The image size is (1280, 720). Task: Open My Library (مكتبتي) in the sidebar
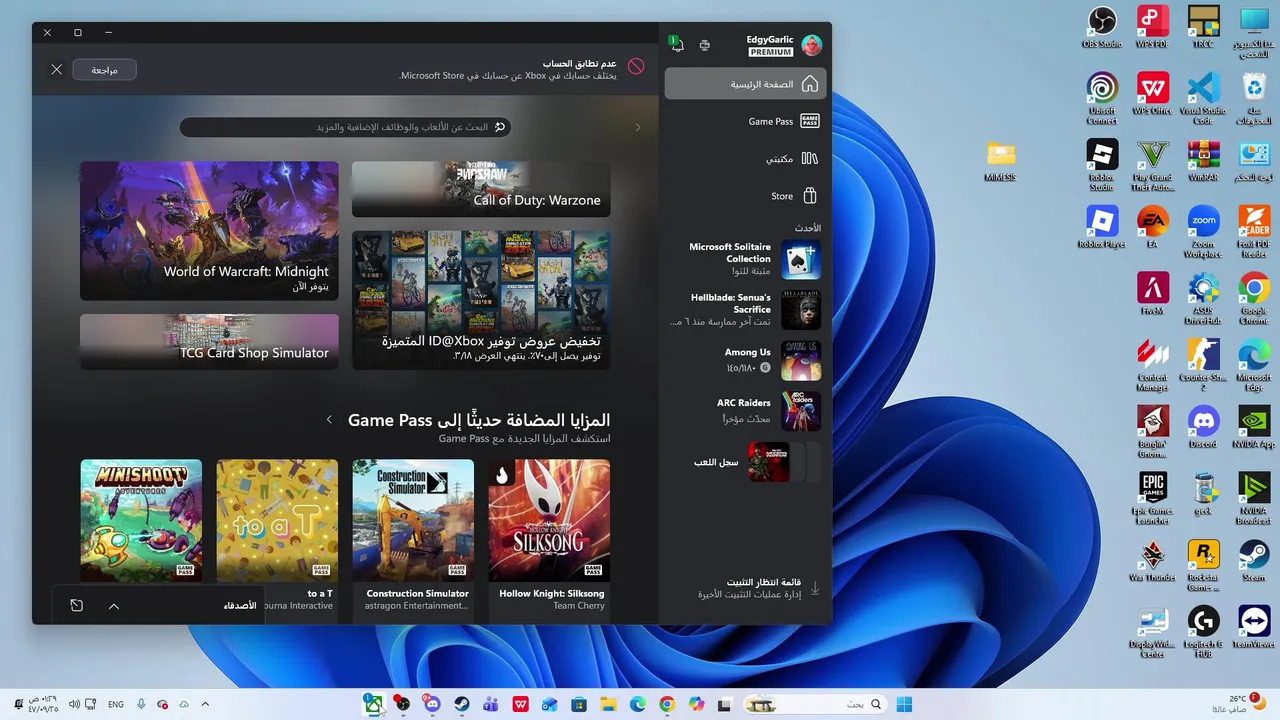pos(745,158)
